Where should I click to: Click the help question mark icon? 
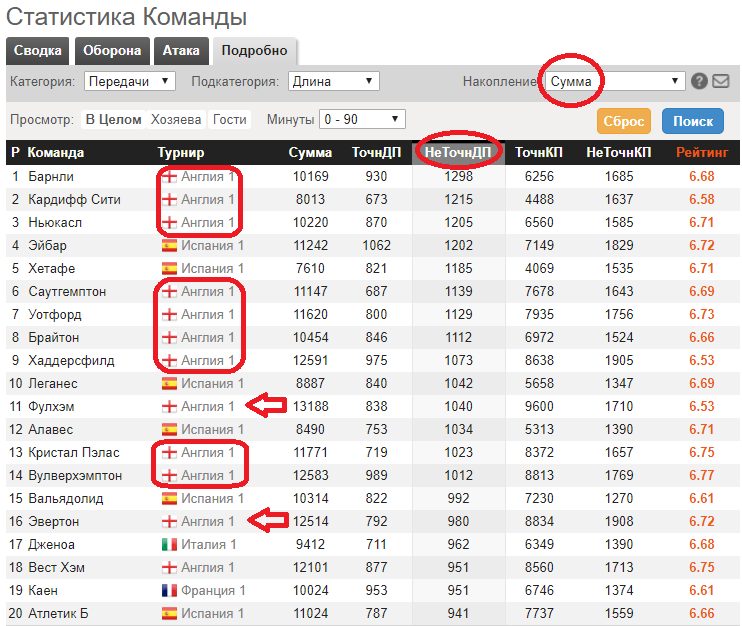700,81
